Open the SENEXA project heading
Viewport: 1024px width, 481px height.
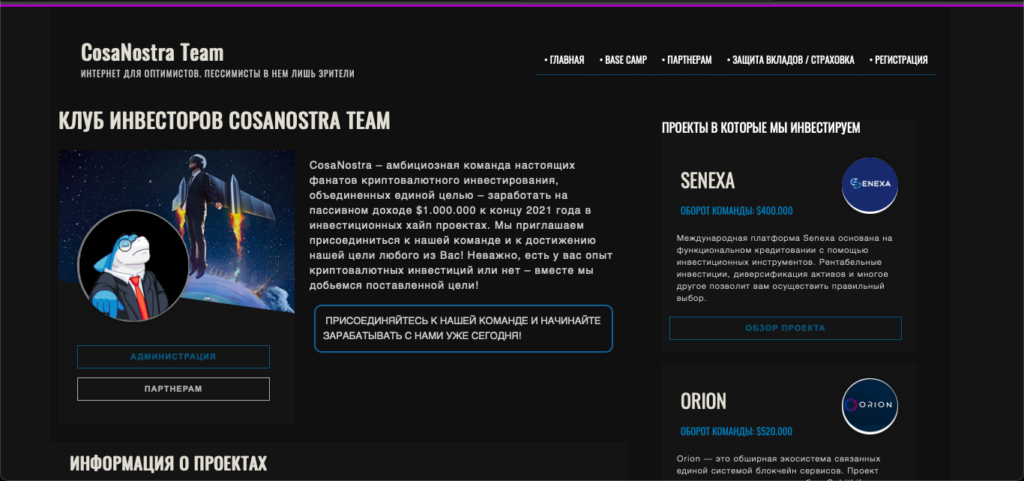pyautogui.click(x=707, y=180)
